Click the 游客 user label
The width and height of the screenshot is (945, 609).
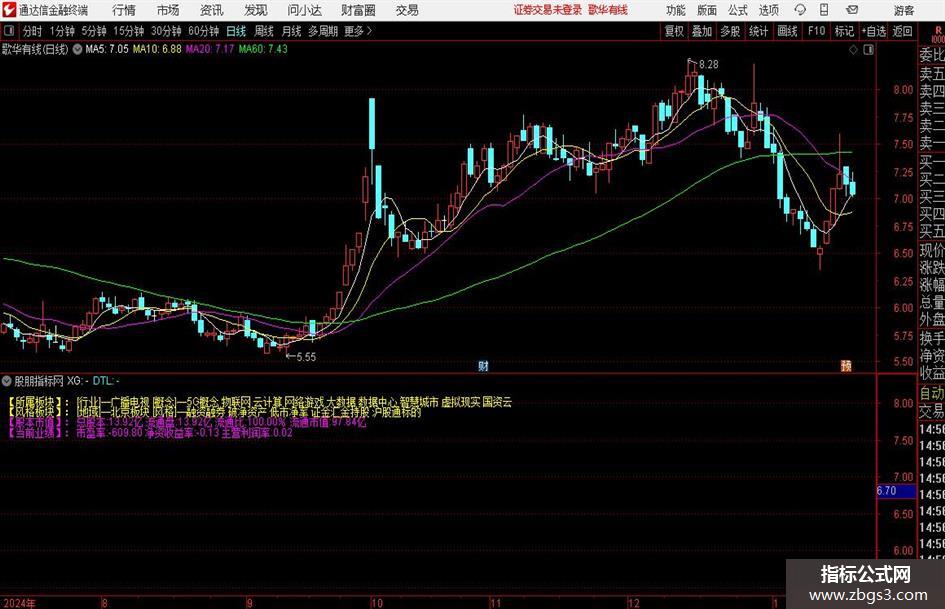[904, 10]
